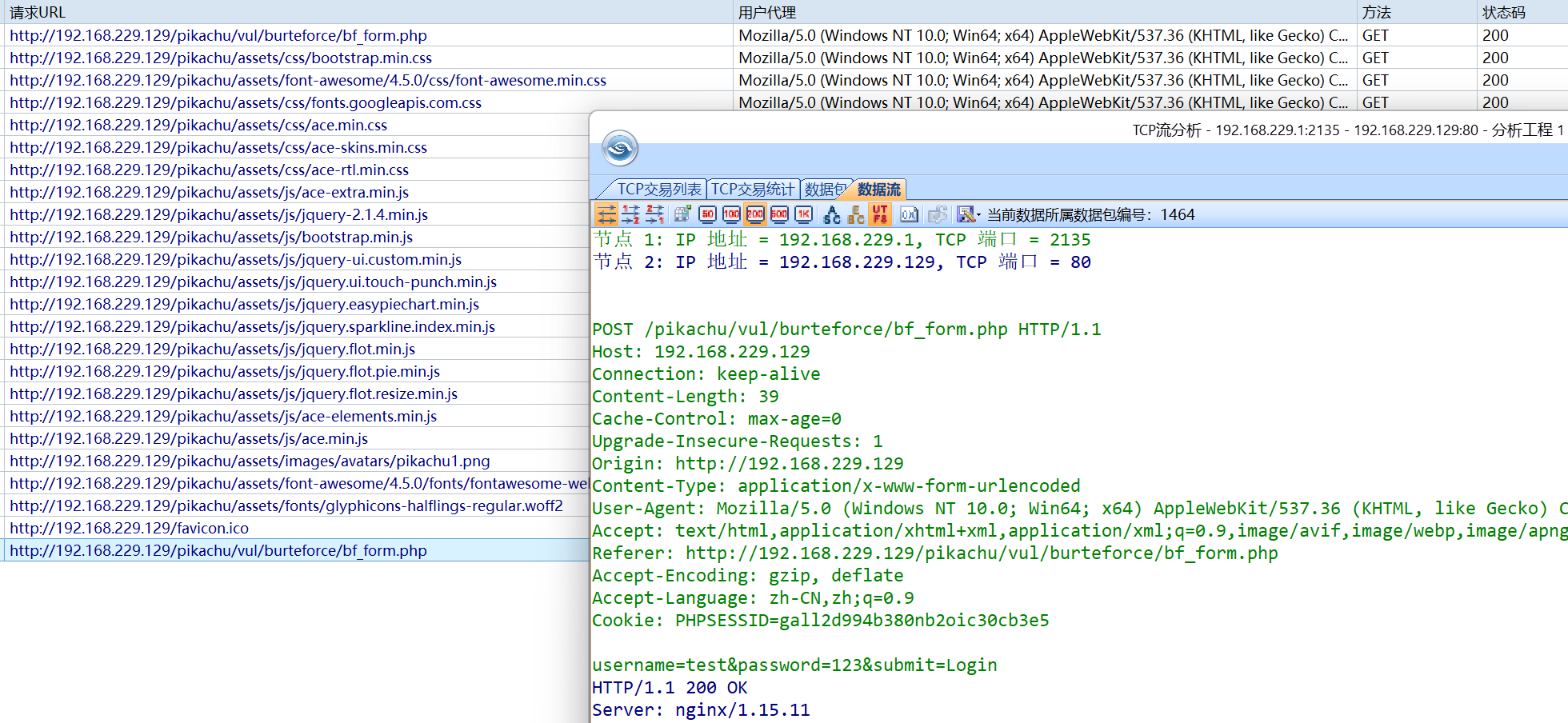This screenshot has height=723, width=1568.
Task: Click the Cookie: PHPSESSID header line
Action: pyautogui.click(x=820, y=621)
